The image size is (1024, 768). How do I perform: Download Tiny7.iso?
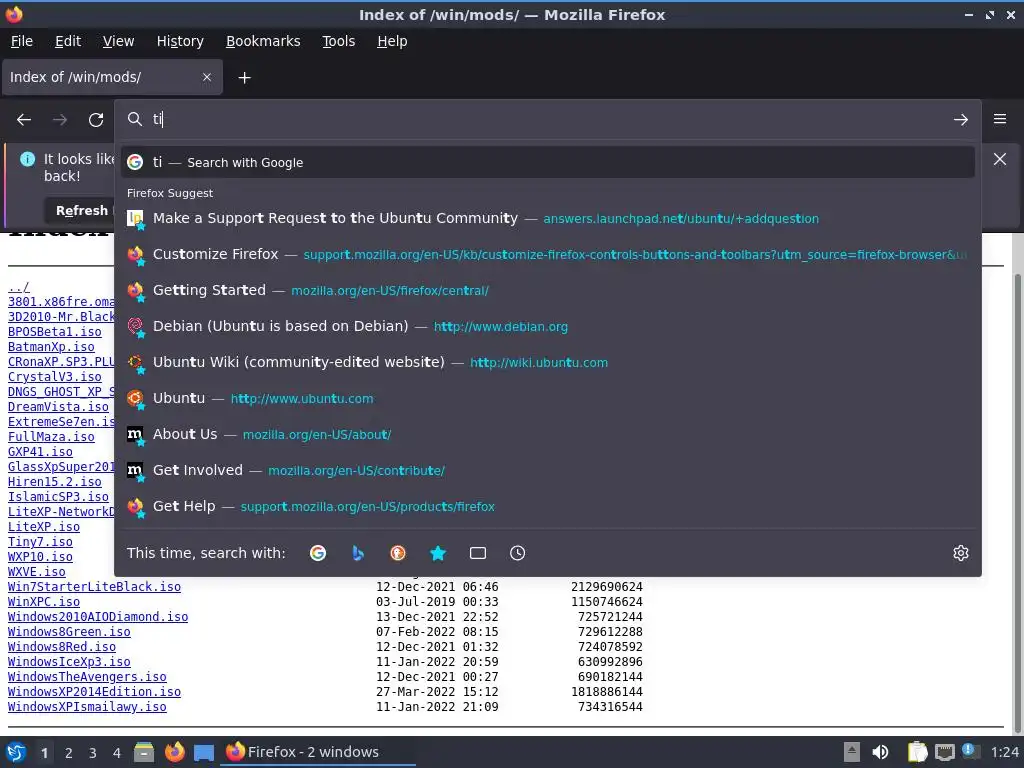coord(40,542)
